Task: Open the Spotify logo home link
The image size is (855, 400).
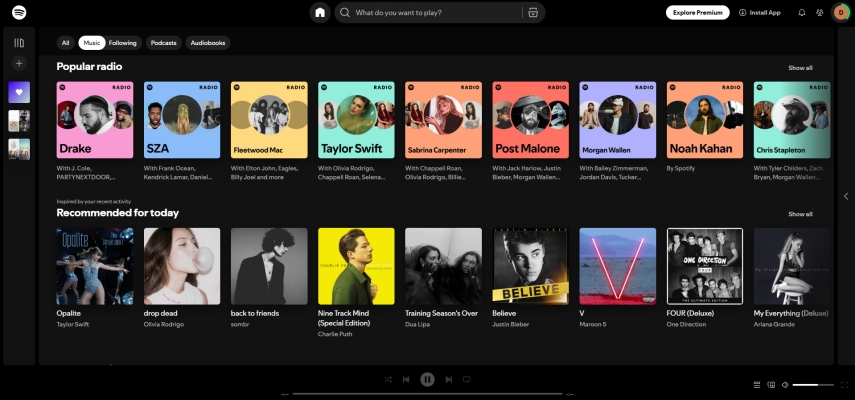Action: click(19, 12)
